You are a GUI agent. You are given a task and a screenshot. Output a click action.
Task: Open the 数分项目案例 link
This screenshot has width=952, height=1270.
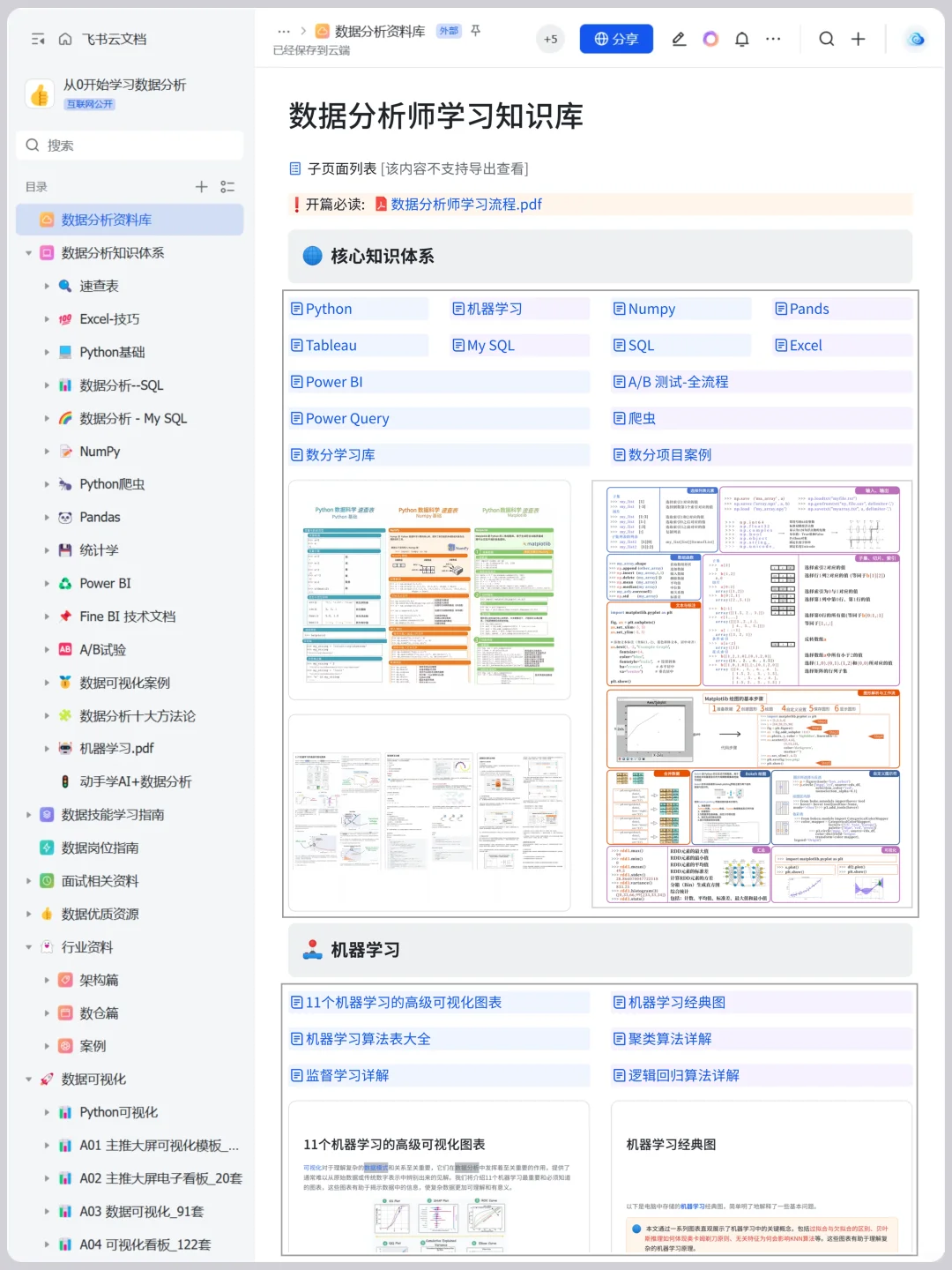point(670,455)
